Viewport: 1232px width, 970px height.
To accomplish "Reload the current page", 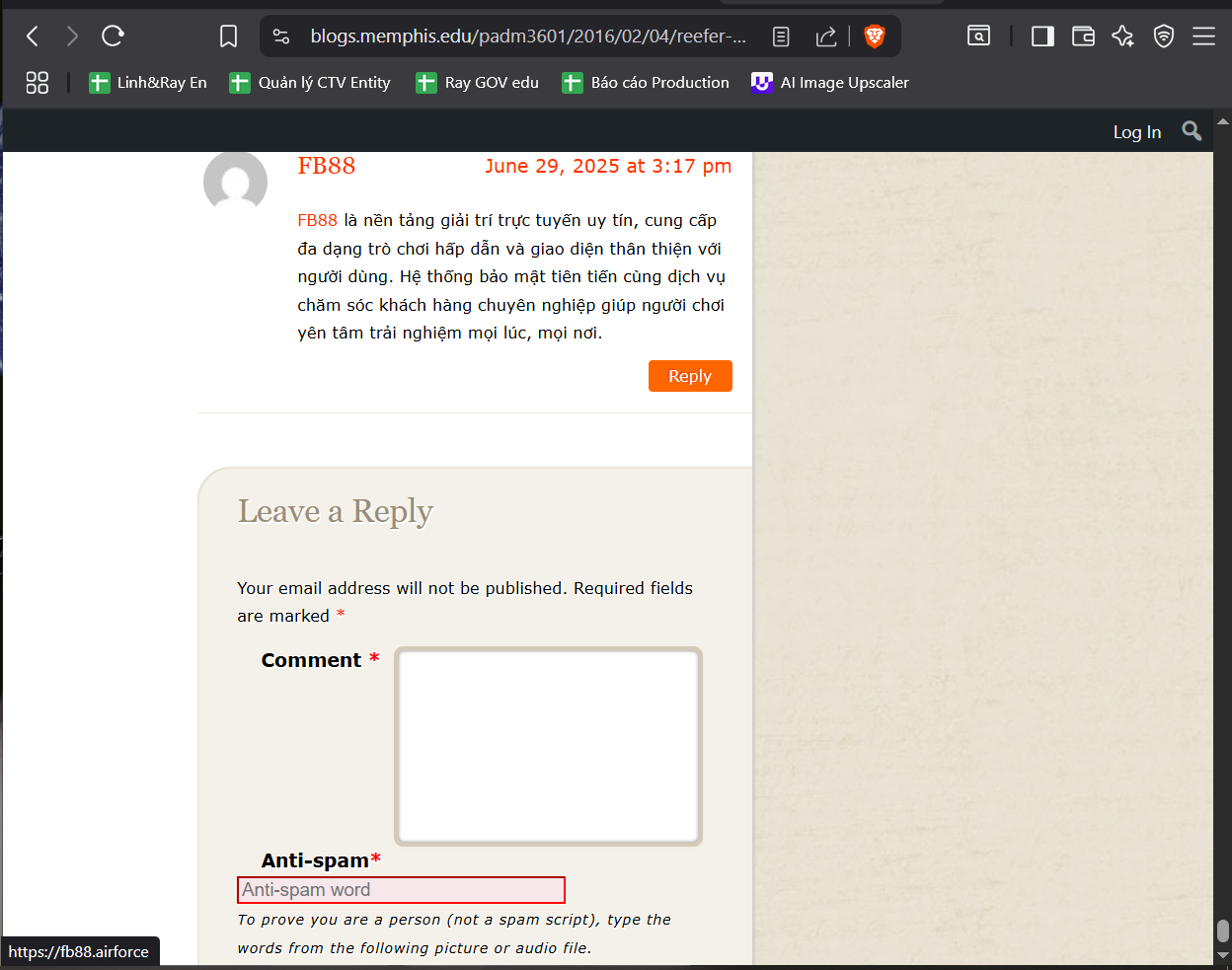I will pyautogui.click(x=113, y=37).
